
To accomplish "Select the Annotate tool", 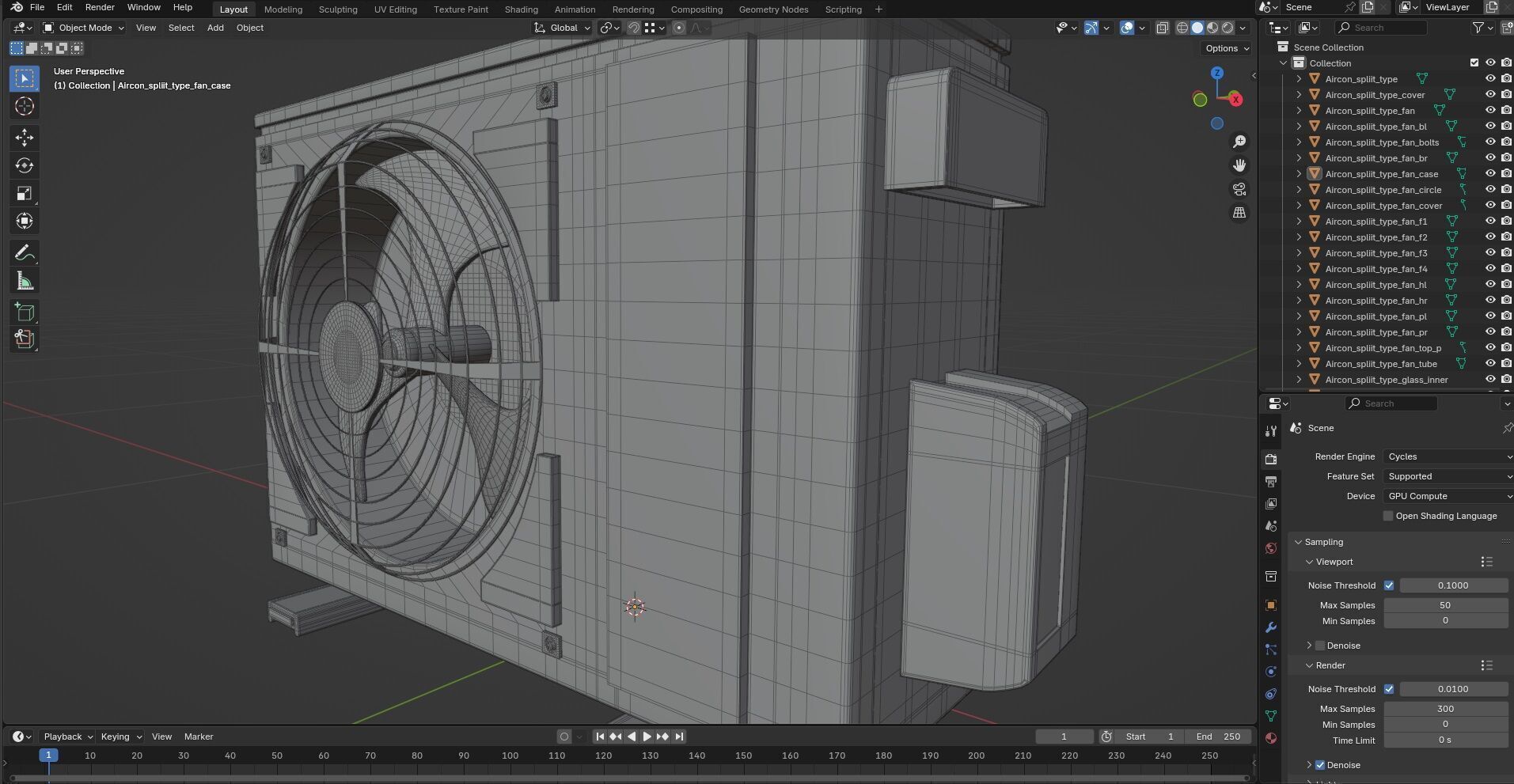I will (25, 253).
